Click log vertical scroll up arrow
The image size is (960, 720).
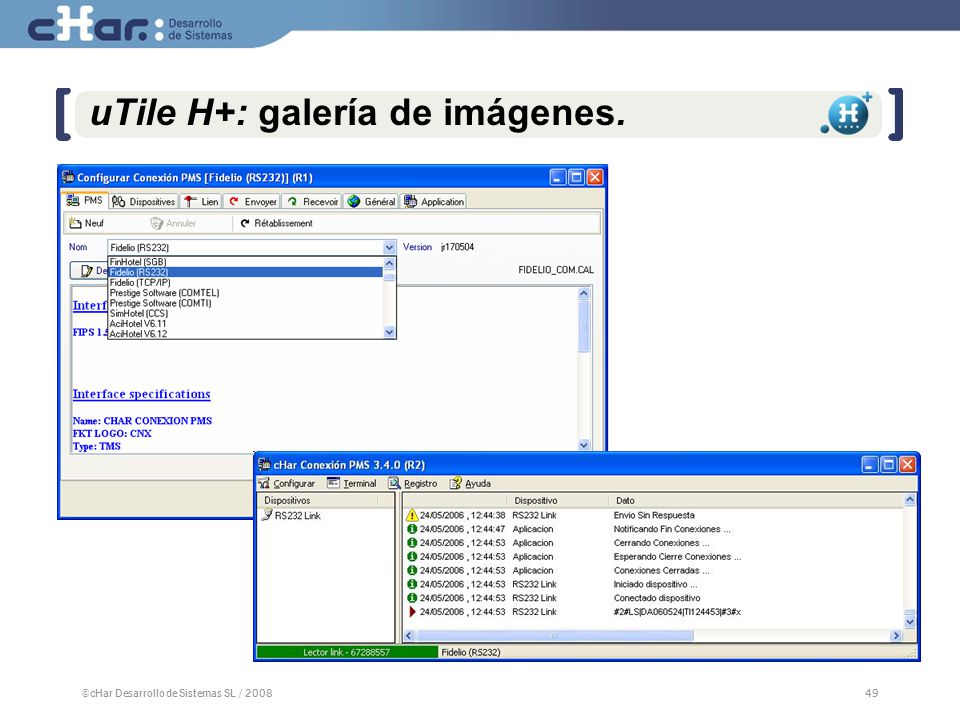coord(910,500)
